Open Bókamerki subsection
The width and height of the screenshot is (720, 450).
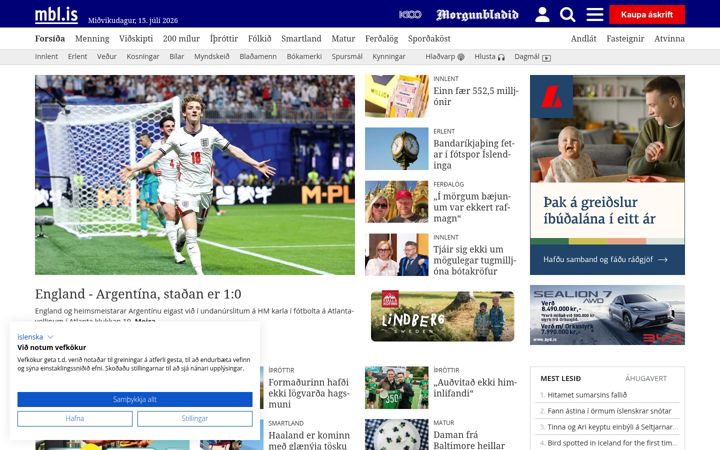[x=304, y=56]
